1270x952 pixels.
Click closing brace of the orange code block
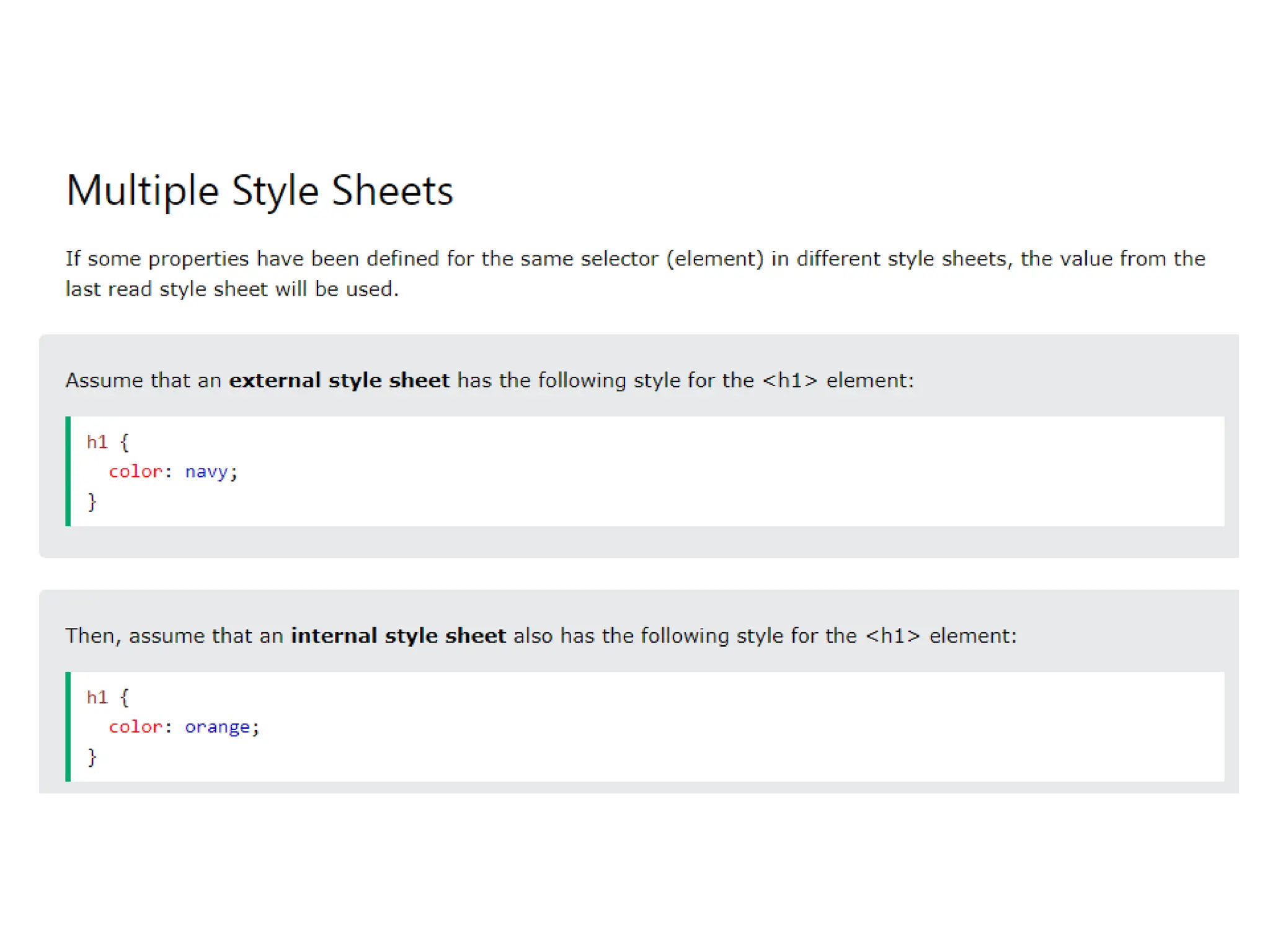(92, 756)
